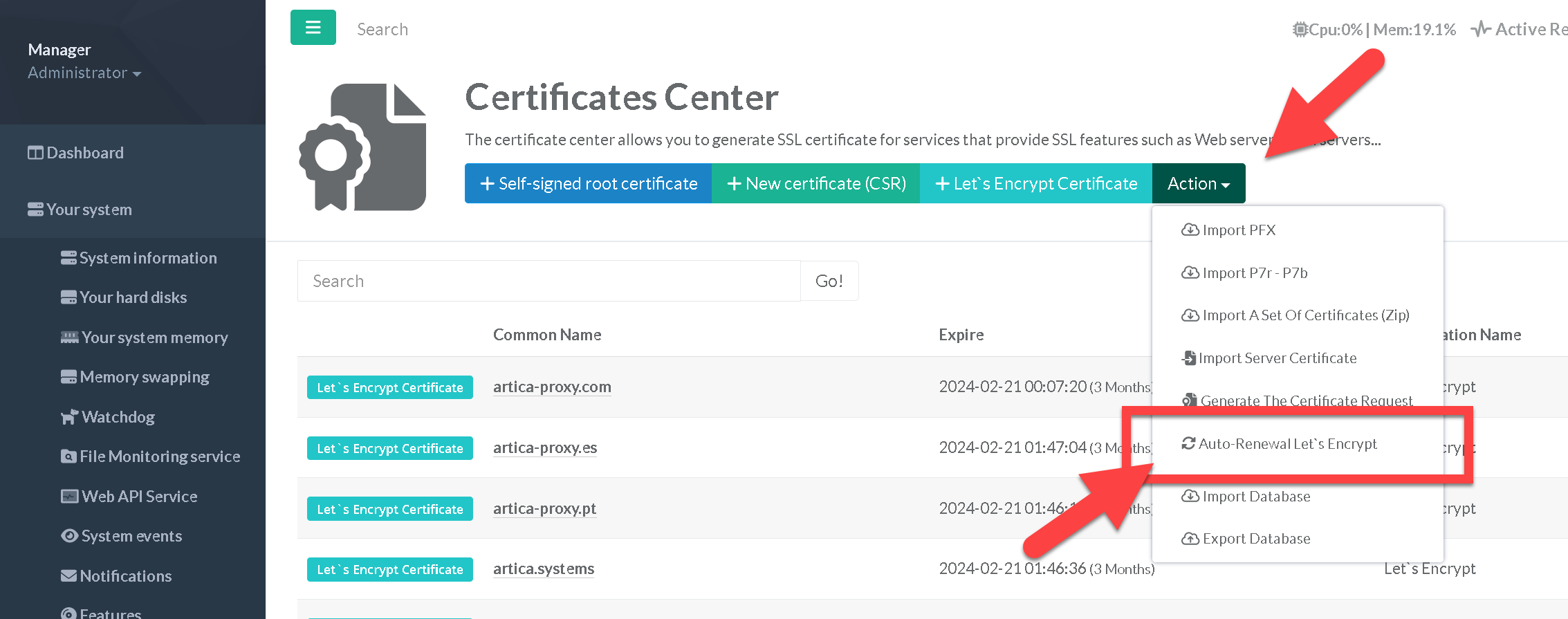
Task: Select Auto-Renewal Let's Encrypt menu item
Action: [1286, 444]
